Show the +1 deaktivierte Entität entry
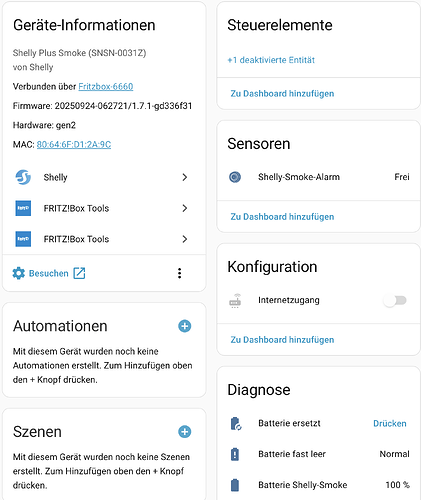Image resolution: width=421 pixels, height=500 pixels. coord(271,60)
